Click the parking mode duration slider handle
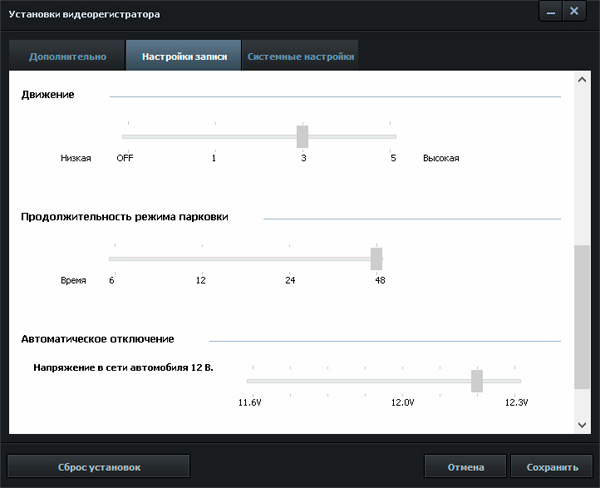Screen dimensions: 600x488 click(x=376, y=259)
